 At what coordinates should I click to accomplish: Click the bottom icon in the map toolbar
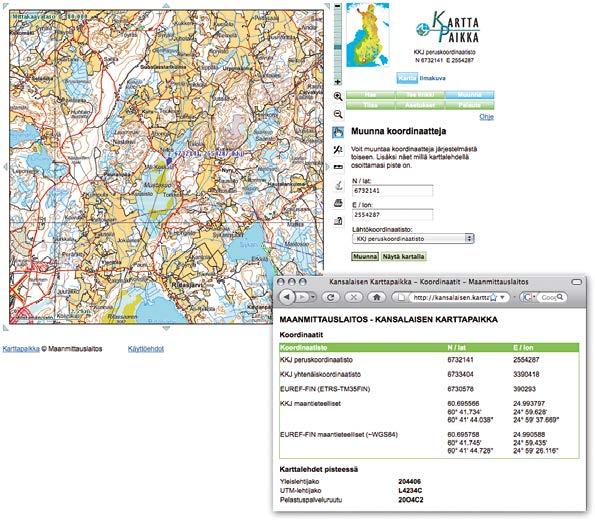[x=338, y=221]
